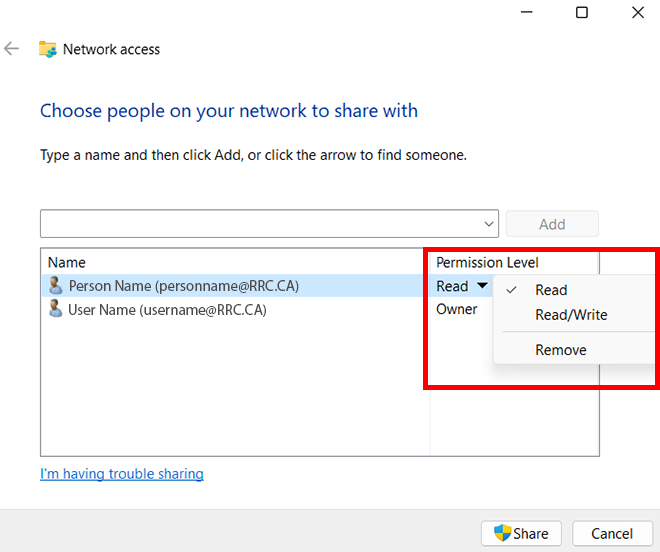Click the Permission Level column header
The image size is (660, 552).
point(487,262)
